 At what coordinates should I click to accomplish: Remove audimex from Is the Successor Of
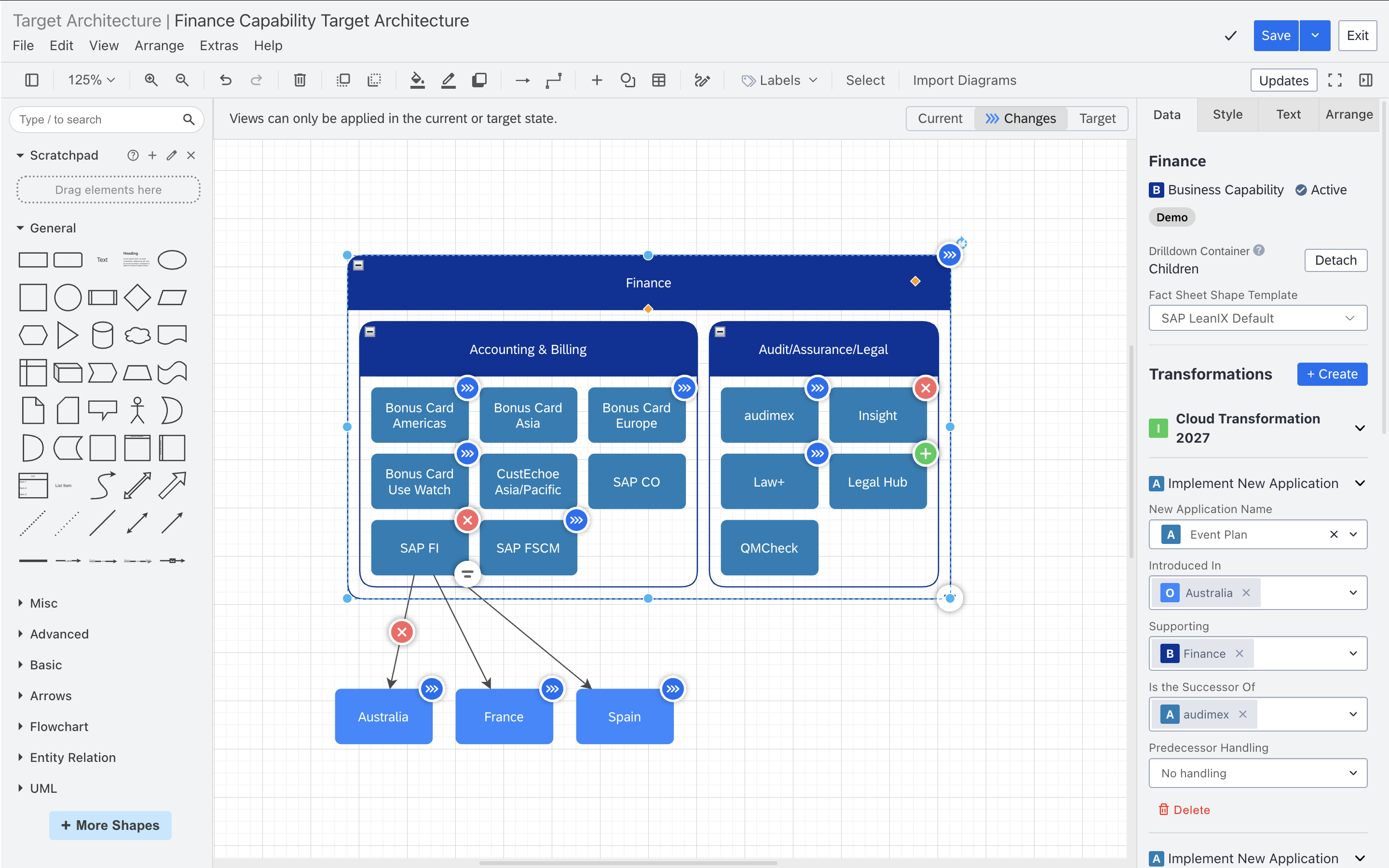click(x=1243, y=714)
